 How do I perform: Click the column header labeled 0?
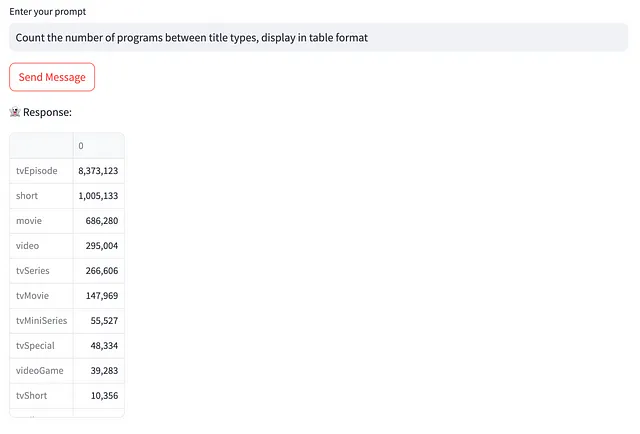coord(99,146)
